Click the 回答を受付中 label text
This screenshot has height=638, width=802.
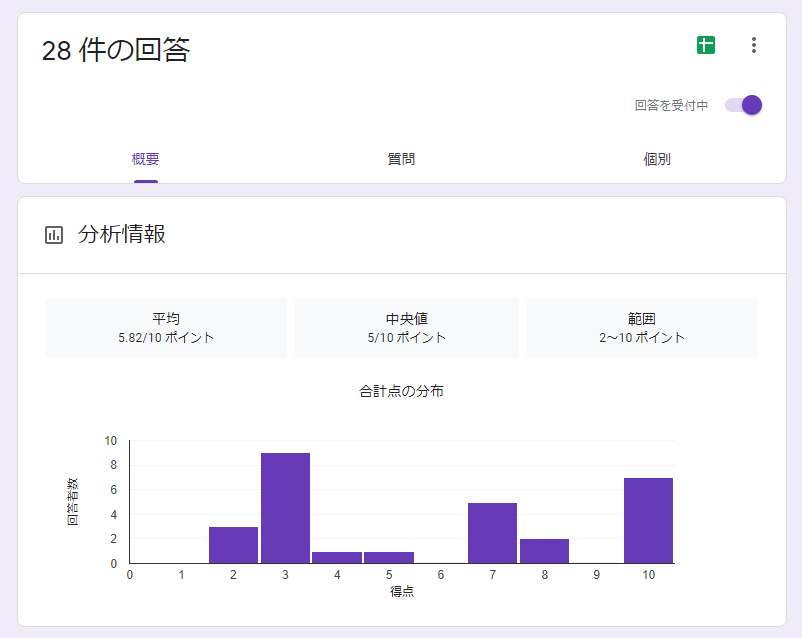click(x=671, y=105)
